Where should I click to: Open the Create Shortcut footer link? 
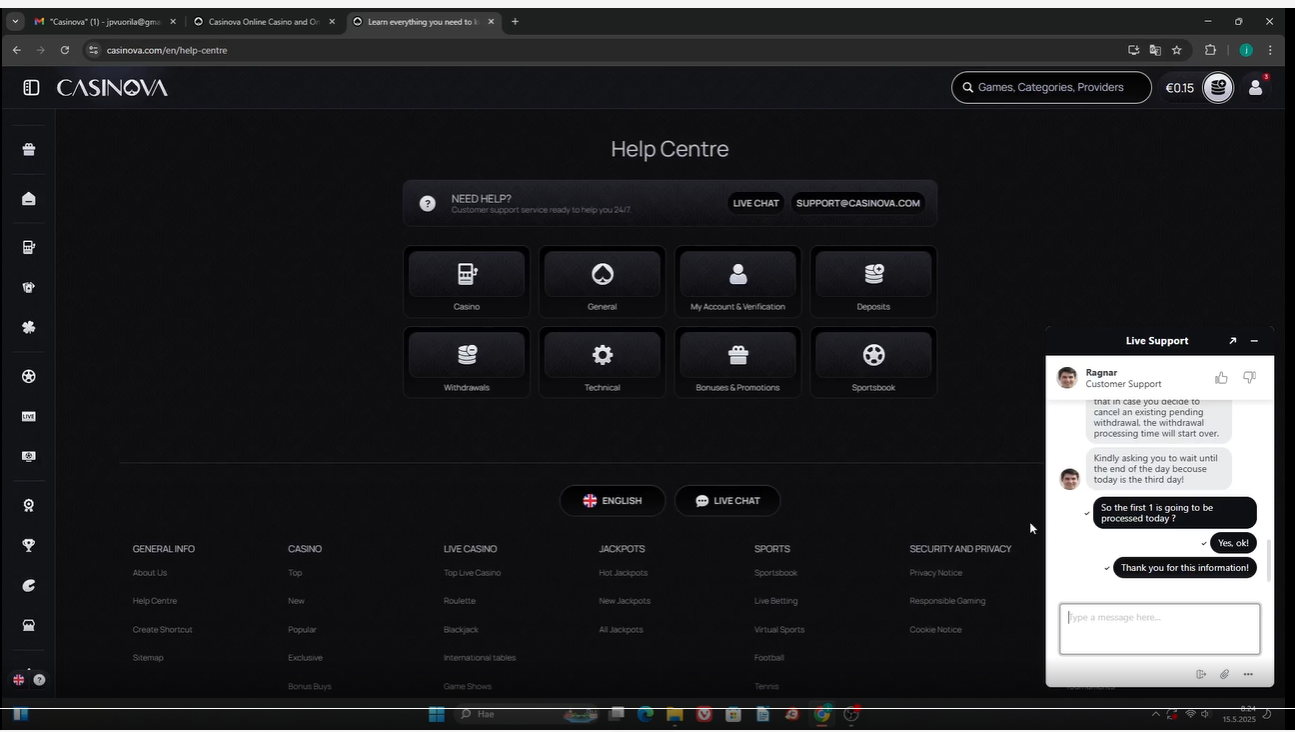[x=162, y=630]
